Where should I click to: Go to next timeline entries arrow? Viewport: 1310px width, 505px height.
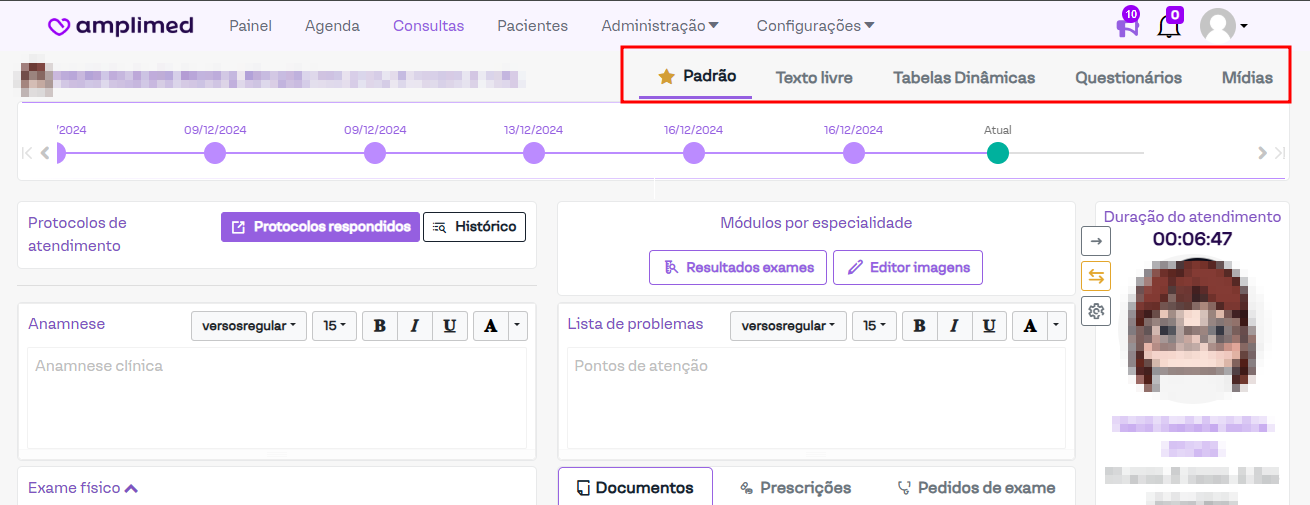click(x=1263, y=153)
